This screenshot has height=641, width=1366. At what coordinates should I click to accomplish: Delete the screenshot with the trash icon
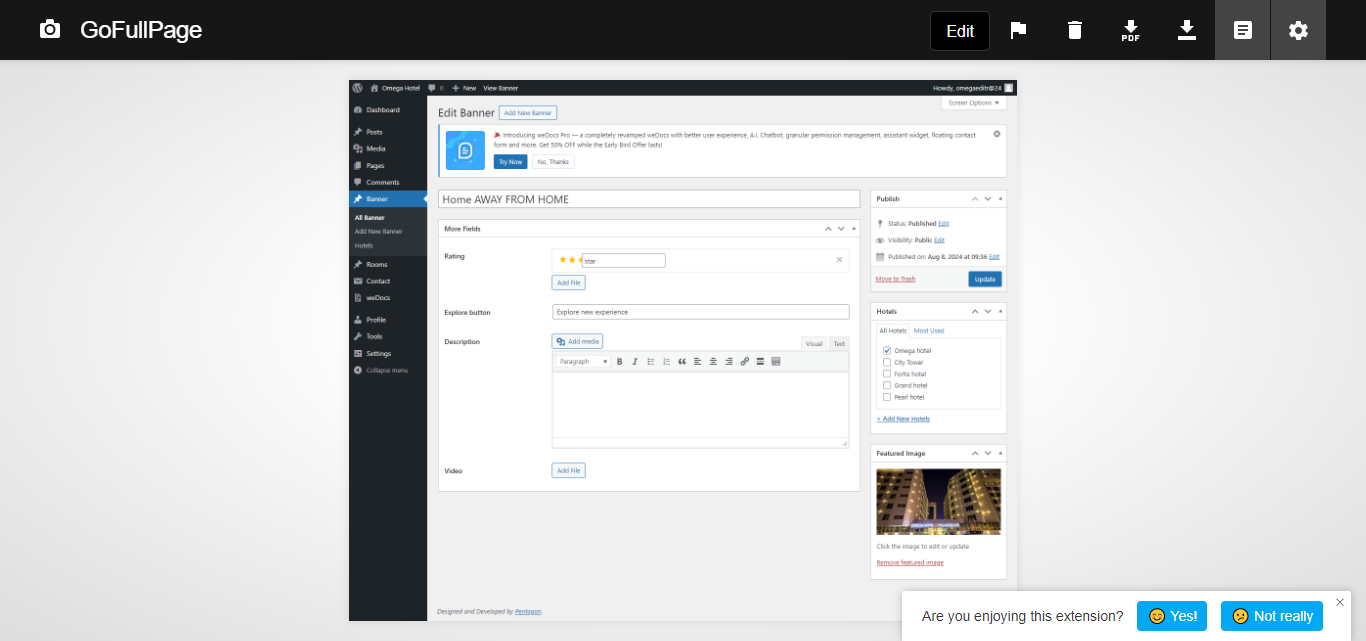click(1074, 30)
